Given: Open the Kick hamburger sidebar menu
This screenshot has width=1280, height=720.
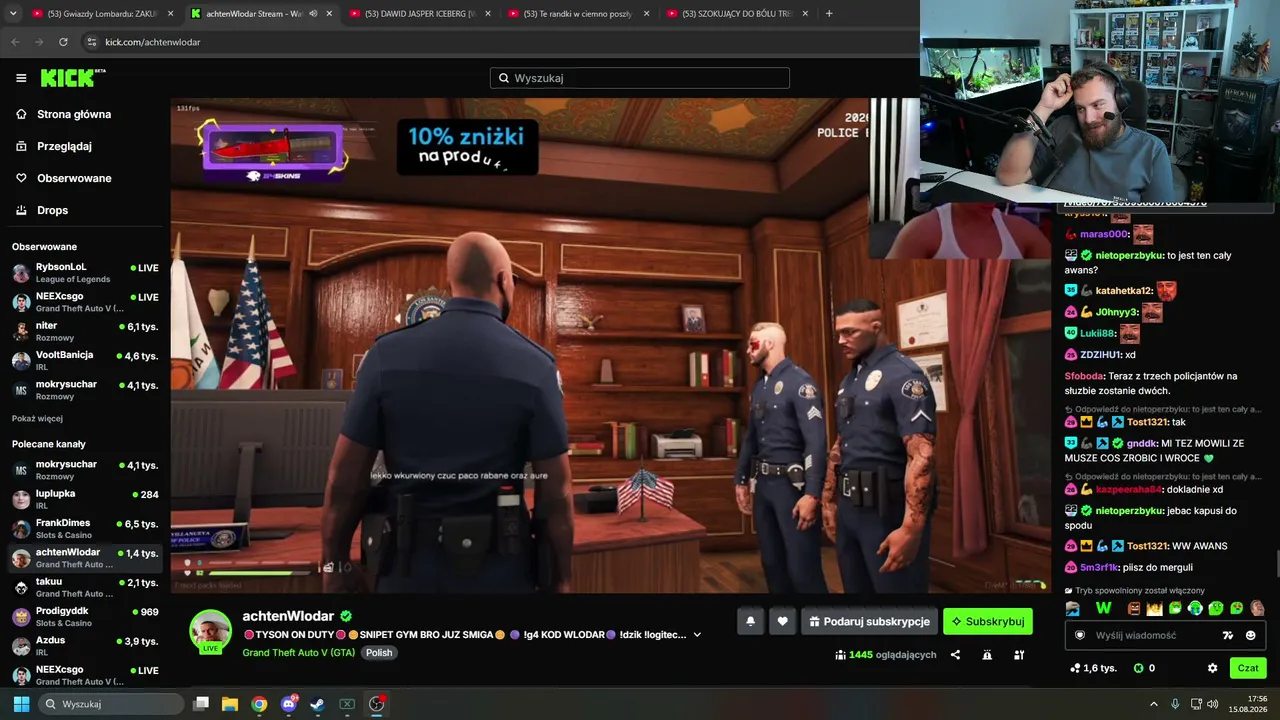Looking at the screenshot, I should click(21, 78).
